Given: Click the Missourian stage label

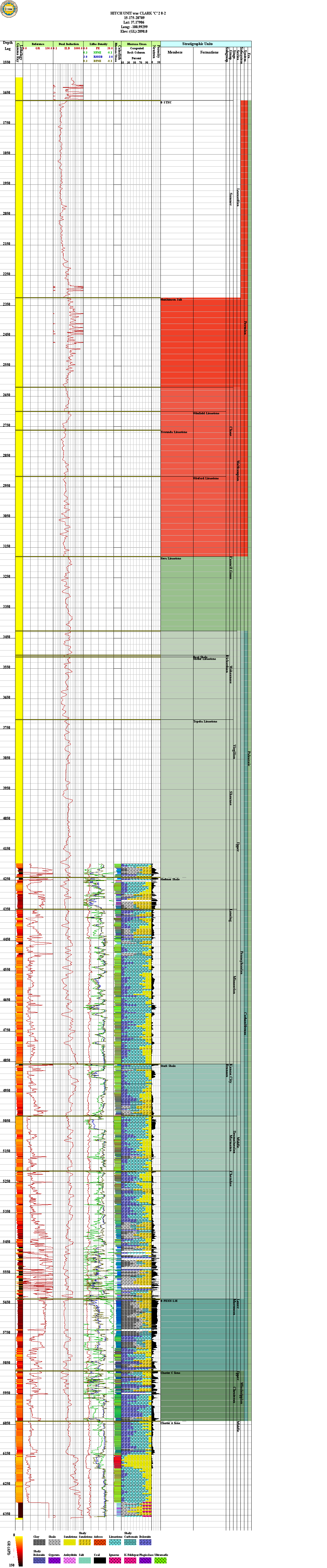Looking at the screenshot, I should coord(234,984).
